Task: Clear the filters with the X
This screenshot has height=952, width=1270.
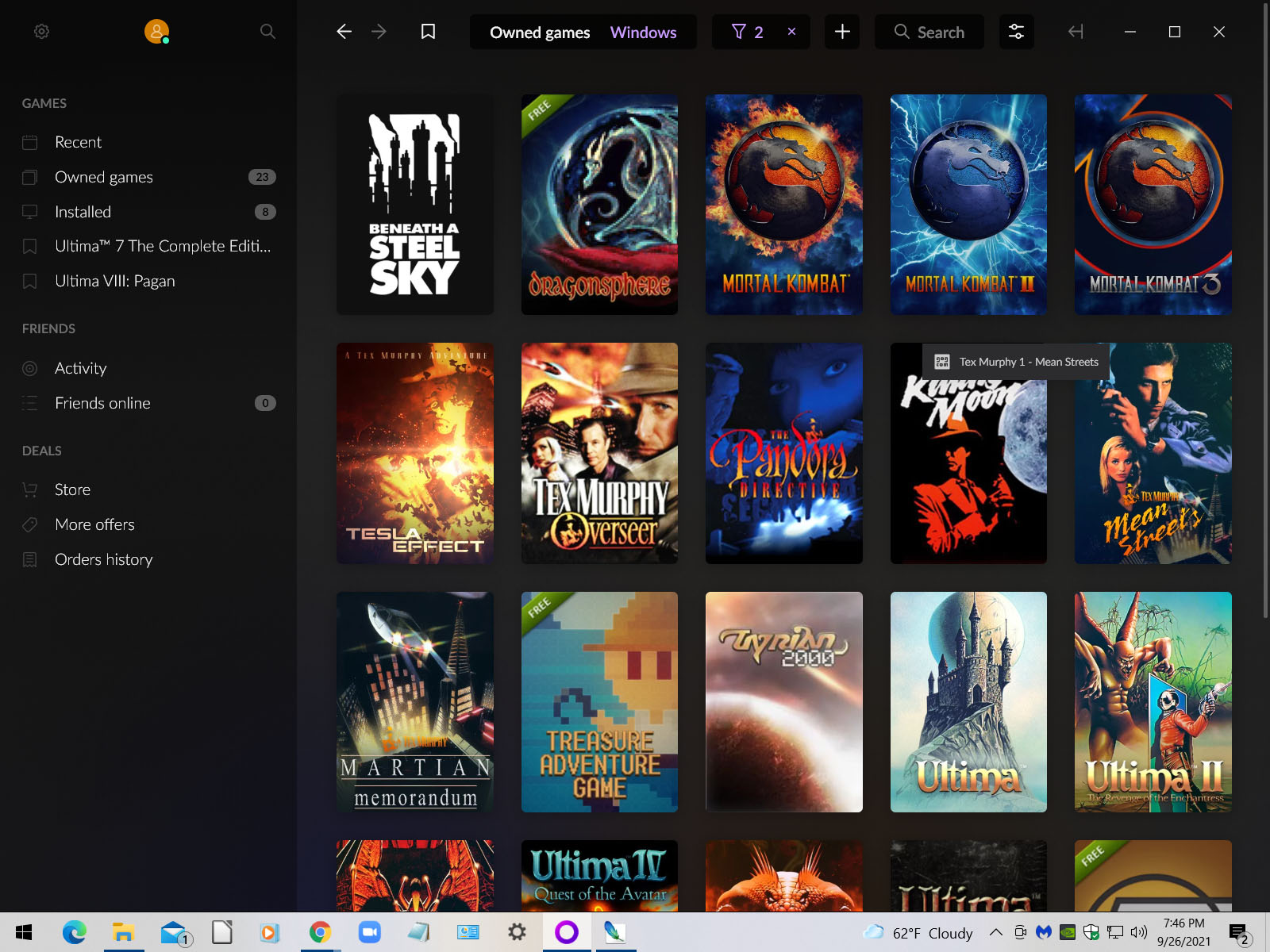Action: coord(791,32)
